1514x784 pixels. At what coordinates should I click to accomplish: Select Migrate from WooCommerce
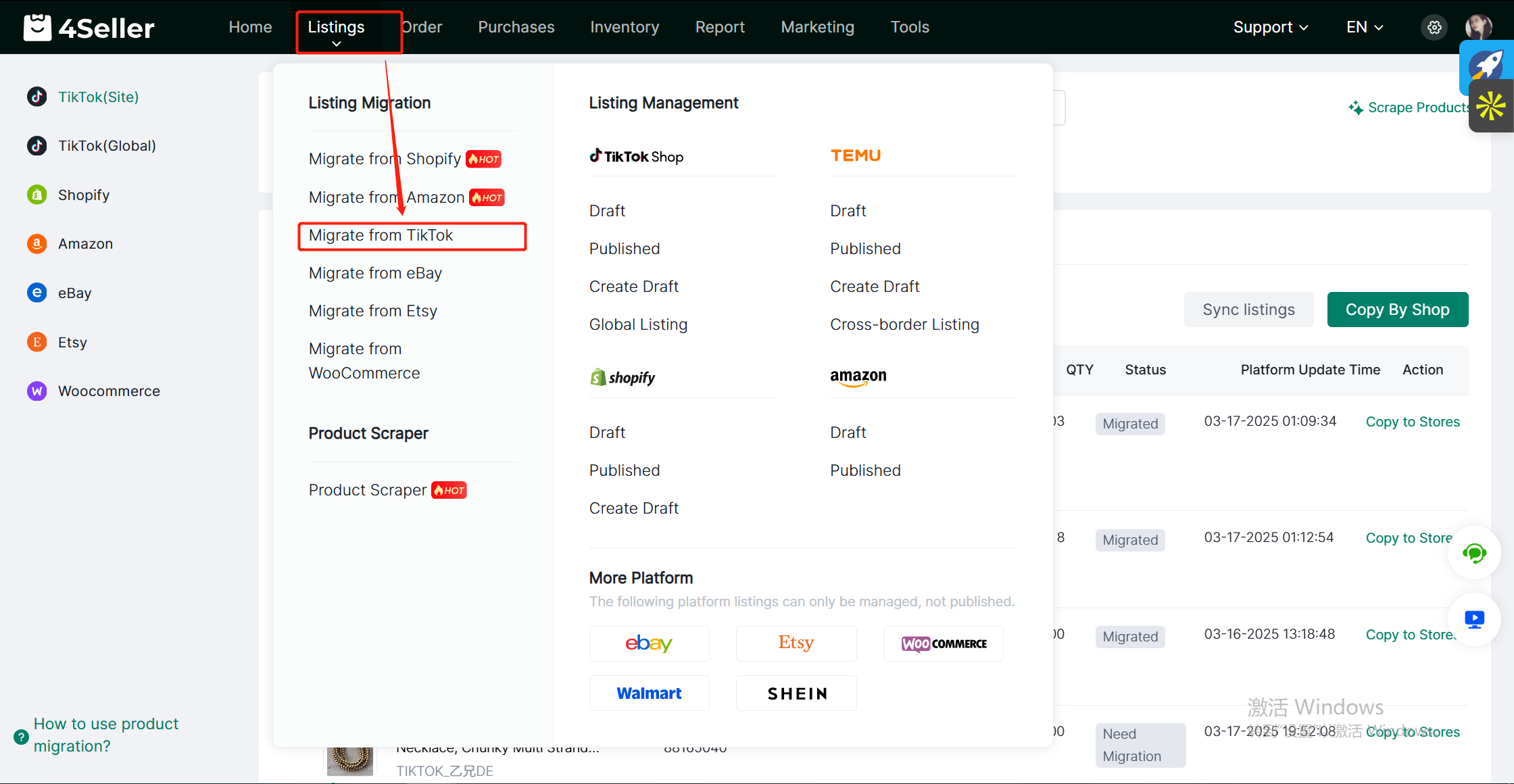[364, 361]
